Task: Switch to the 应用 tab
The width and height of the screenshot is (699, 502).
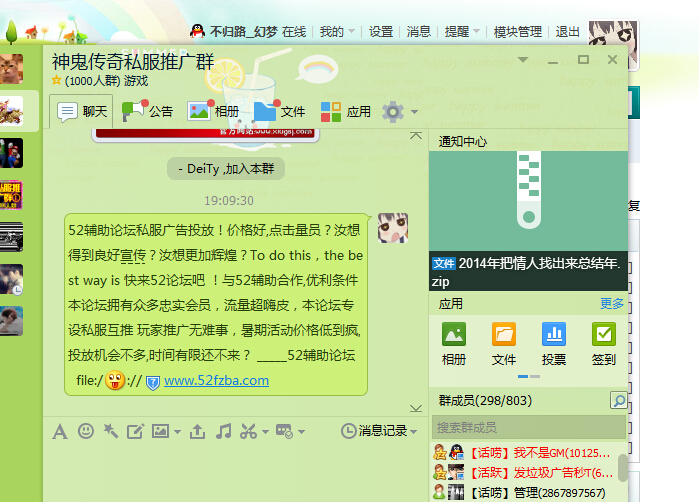Action: (x=345, y=111)
